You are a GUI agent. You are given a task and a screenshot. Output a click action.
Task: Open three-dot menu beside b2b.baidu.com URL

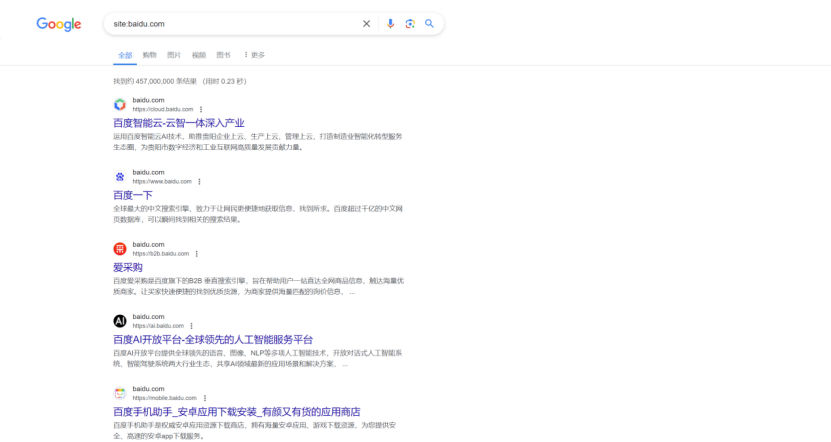pyautogui.click(x=197, y=254)
